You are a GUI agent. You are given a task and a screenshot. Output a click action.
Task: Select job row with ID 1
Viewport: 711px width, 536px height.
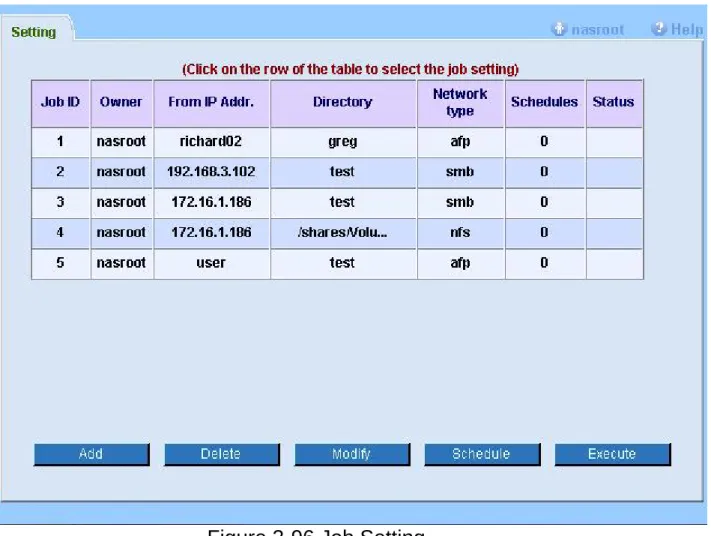[x=337, y=142]
